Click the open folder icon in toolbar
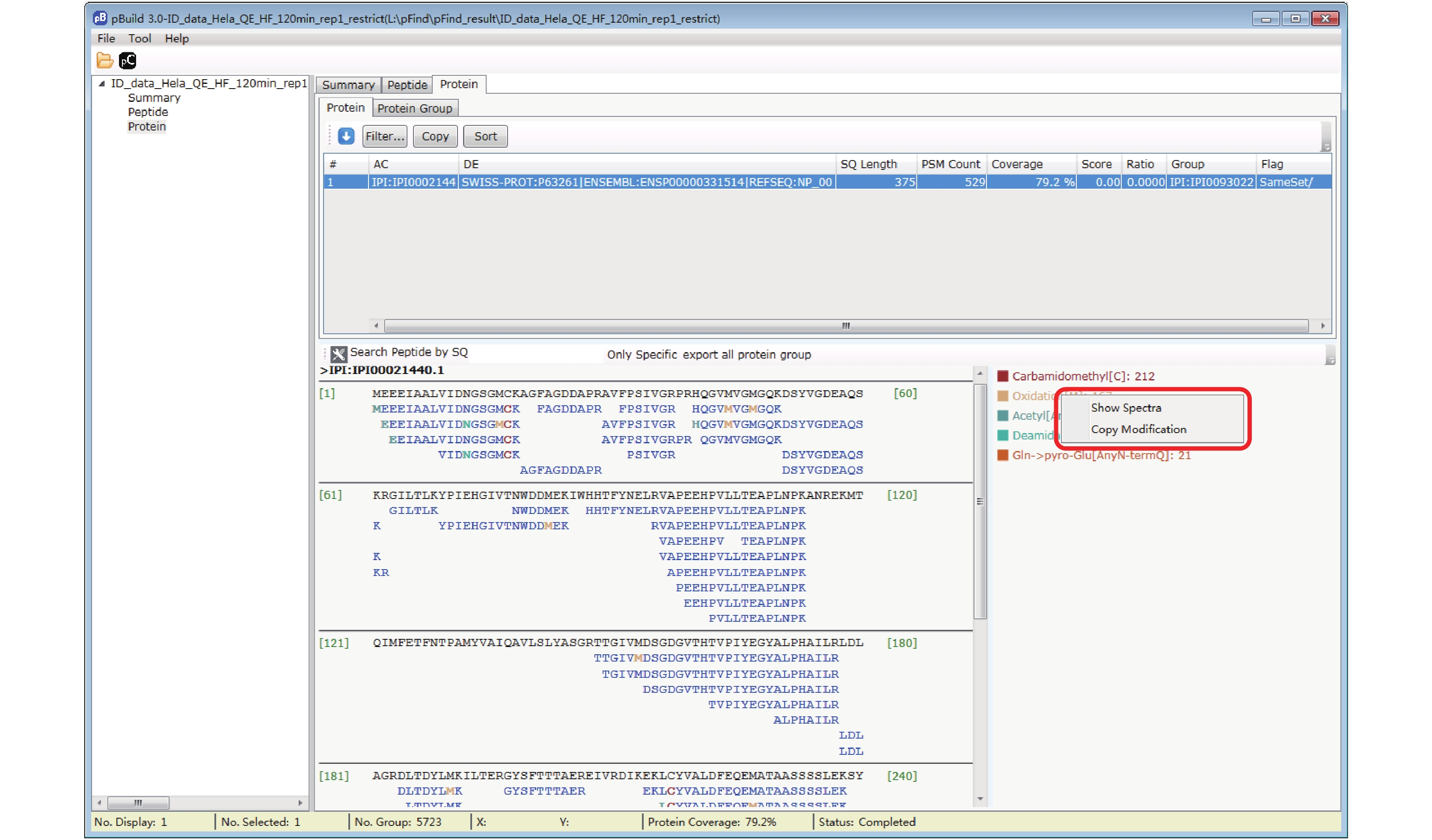Screen dimensions: 1432x840 [x=104, y=60]
